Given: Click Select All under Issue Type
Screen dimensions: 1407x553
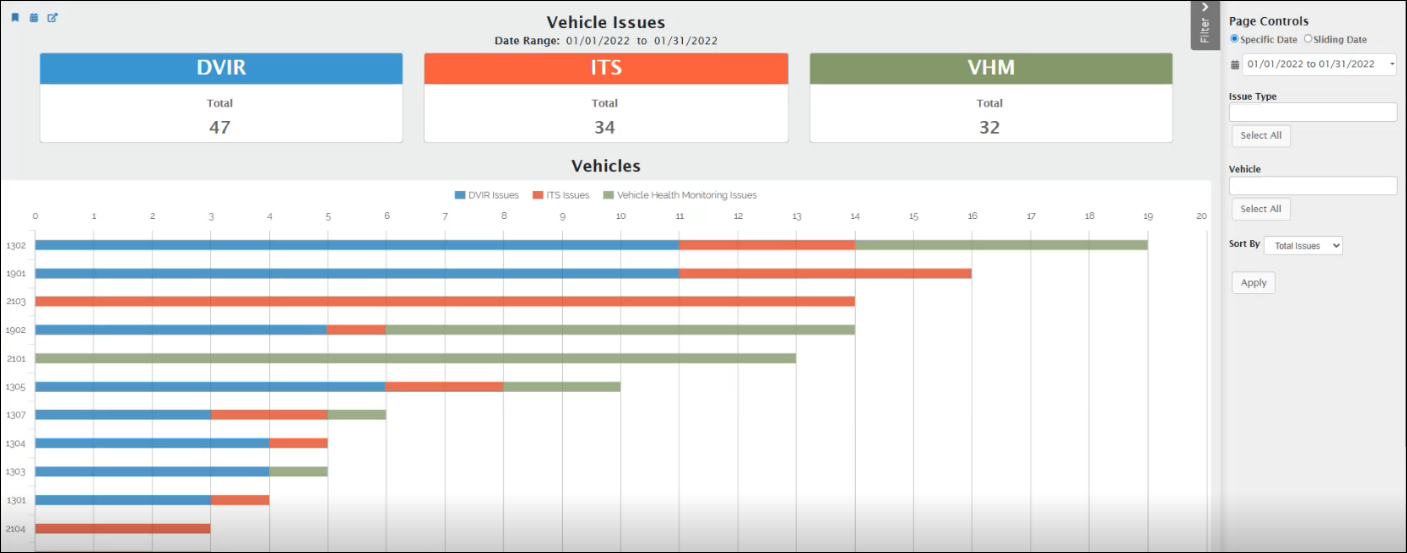Looking at the screenshot, I should point(1260,136).
